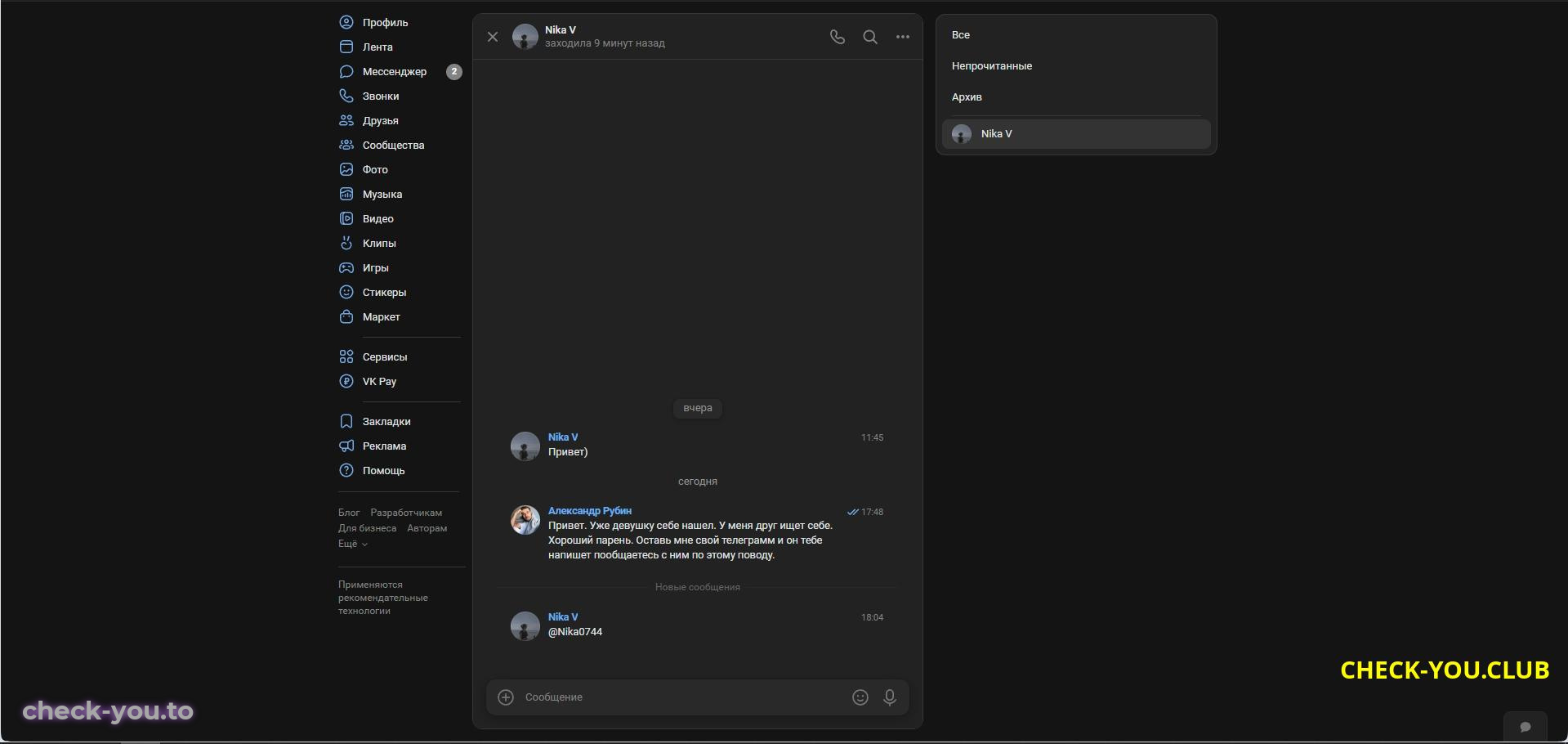Click the 17:48 message timestamp
Screen dimensions: 1568x744
click(x=872, y=512)
